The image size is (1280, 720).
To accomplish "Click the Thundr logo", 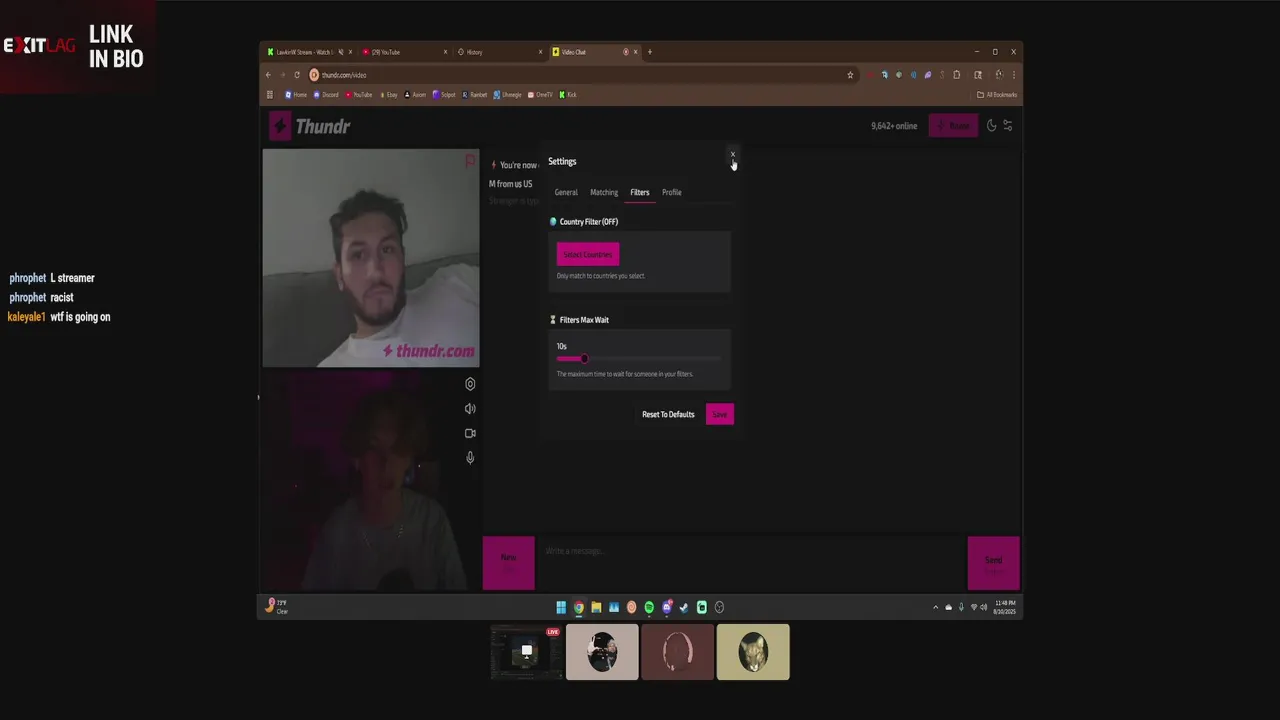I will click(310, 126).
